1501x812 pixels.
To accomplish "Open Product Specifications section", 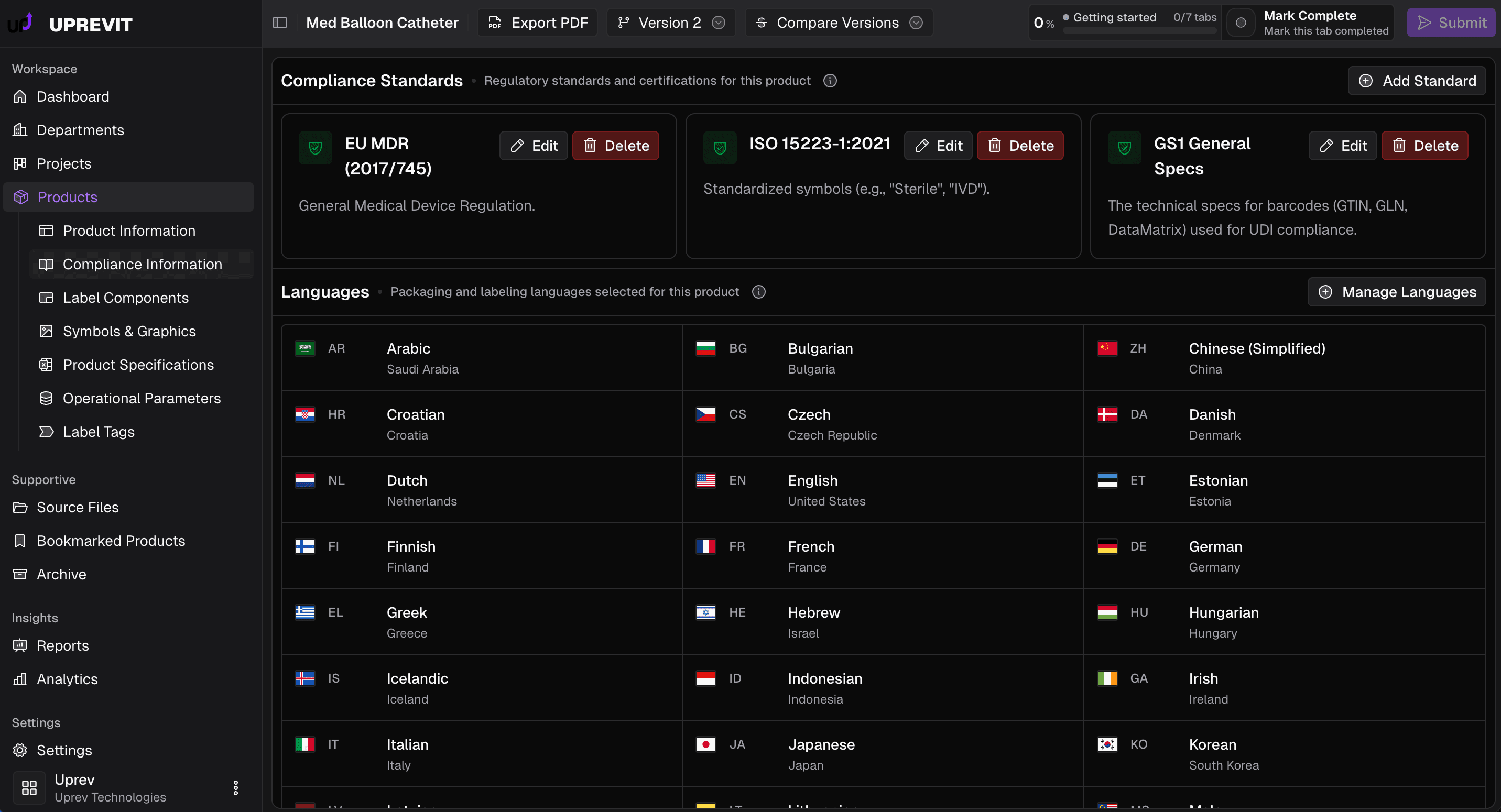I will coord(138,365).
